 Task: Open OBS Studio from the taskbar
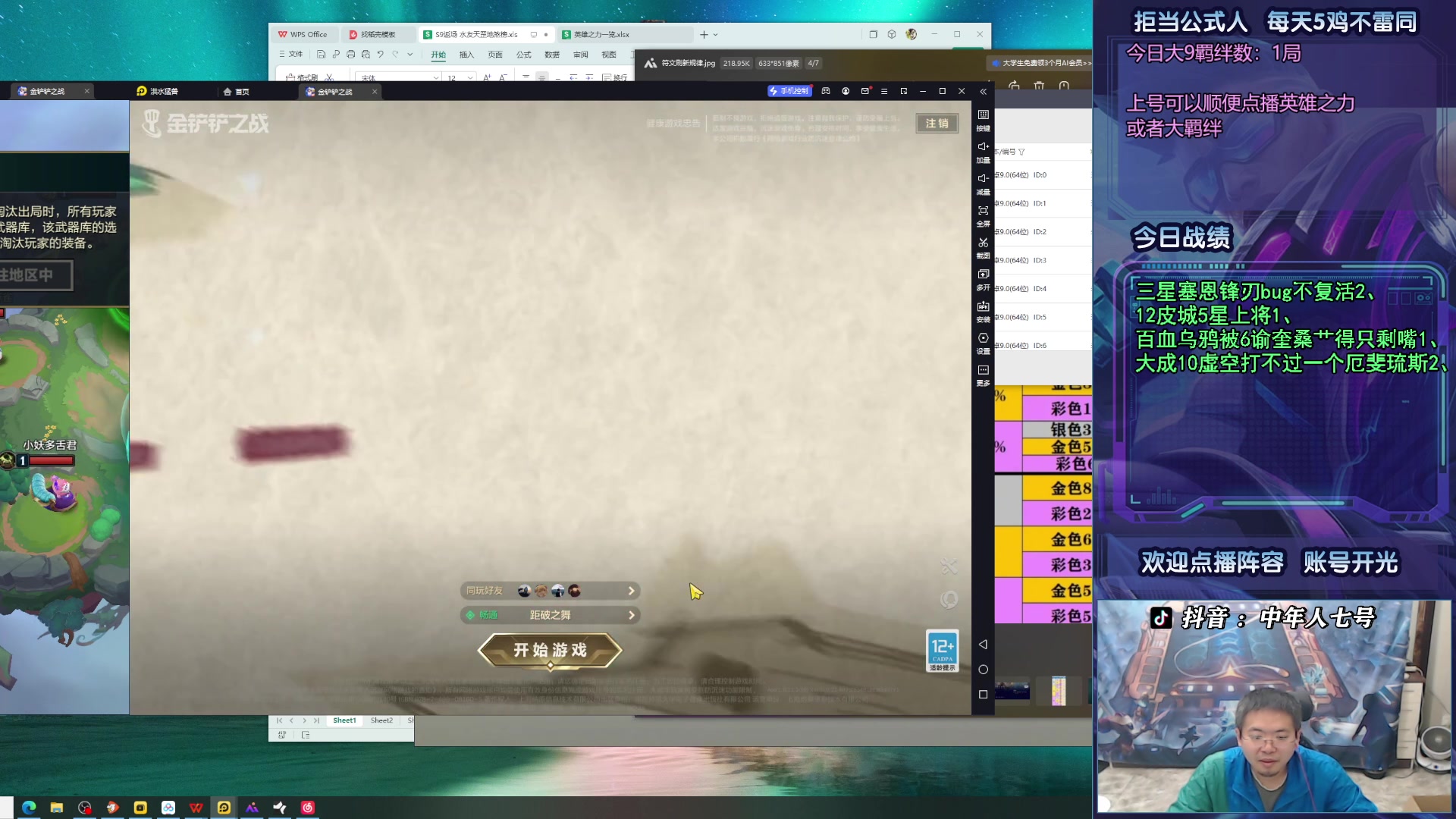(85, 808)
